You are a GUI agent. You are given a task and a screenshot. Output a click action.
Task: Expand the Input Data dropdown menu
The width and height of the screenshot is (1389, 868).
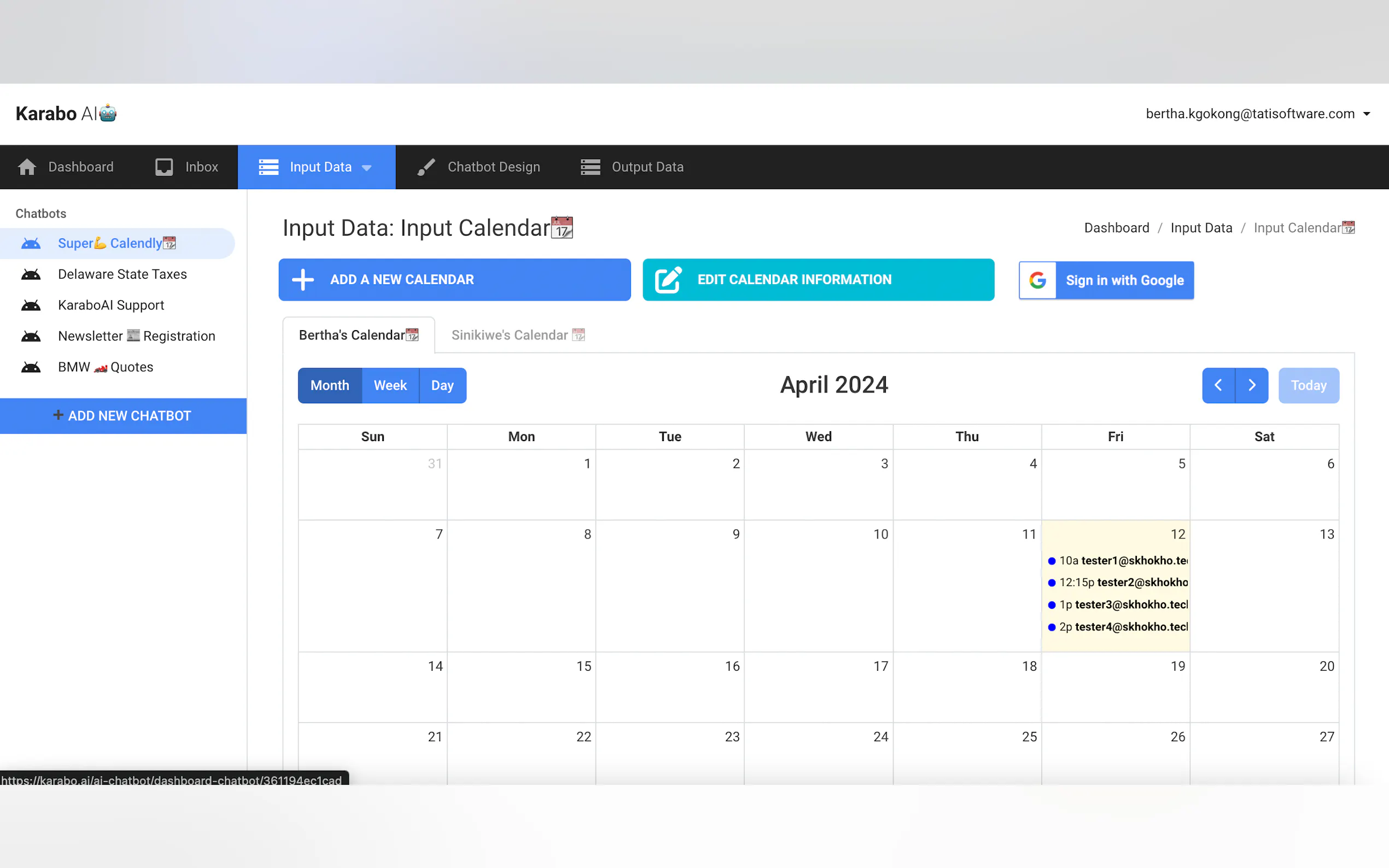[x=367, y=168]
